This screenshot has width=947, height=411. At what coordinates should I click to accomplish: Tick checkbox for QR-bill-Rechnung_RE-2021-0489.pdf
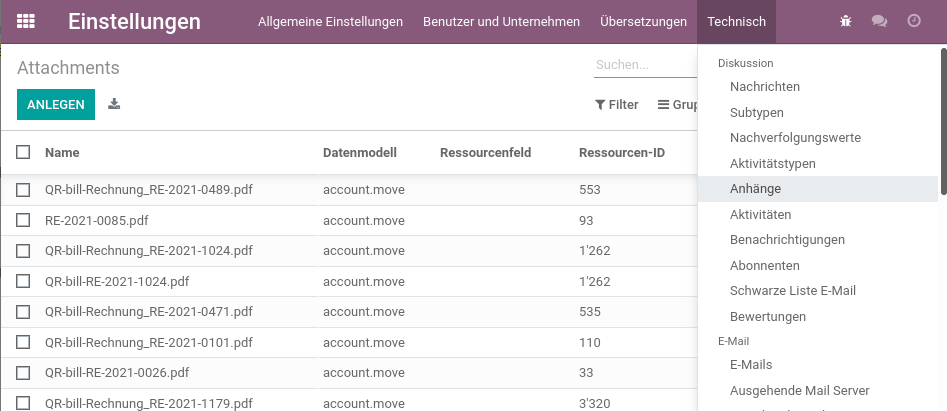(23, 190)
